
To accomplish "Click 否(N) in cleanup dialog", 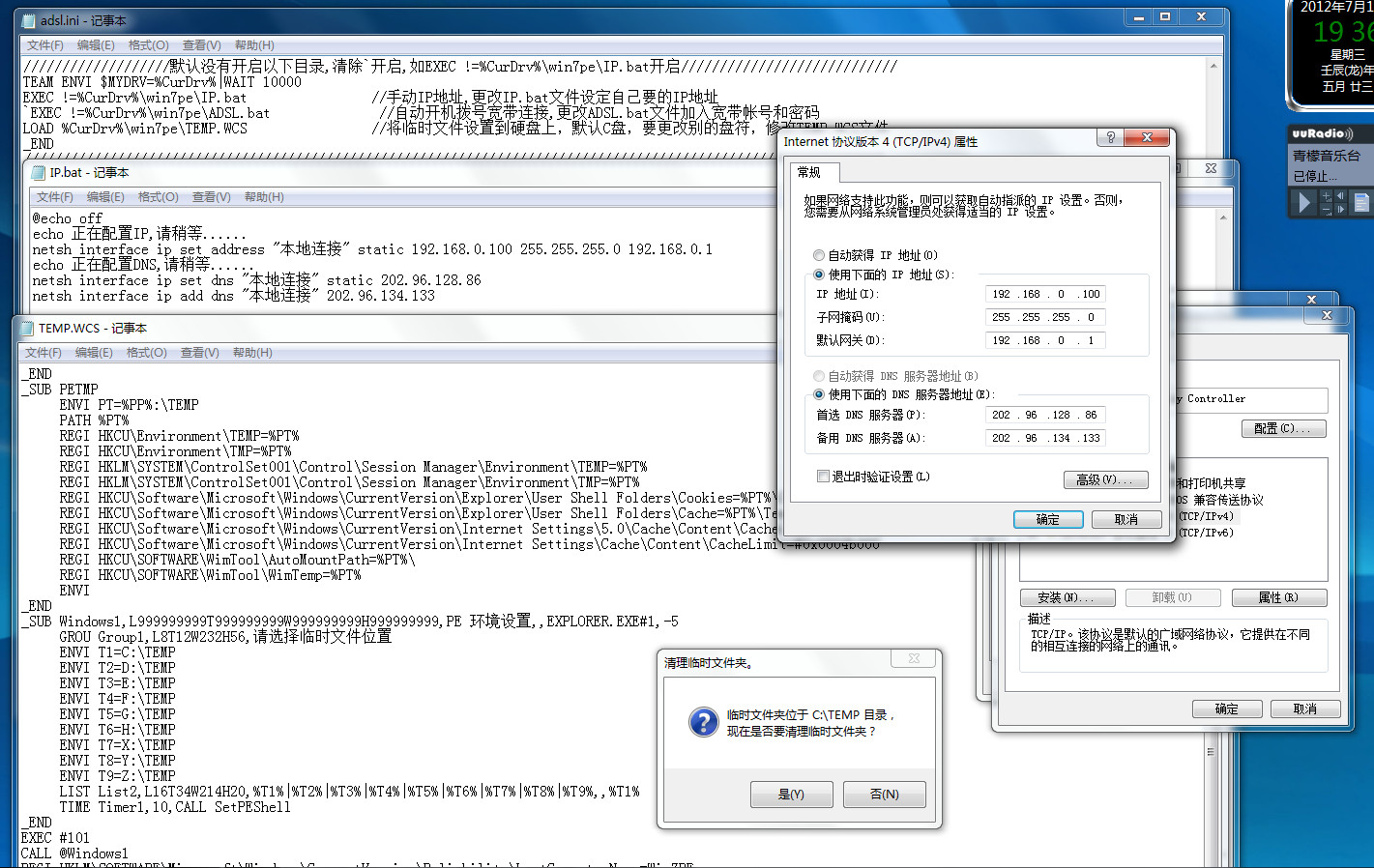I will (884, 795).
